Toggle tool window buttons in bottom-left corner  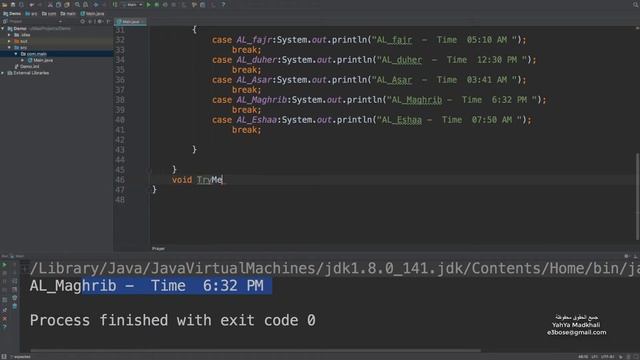tap(4, 356)
